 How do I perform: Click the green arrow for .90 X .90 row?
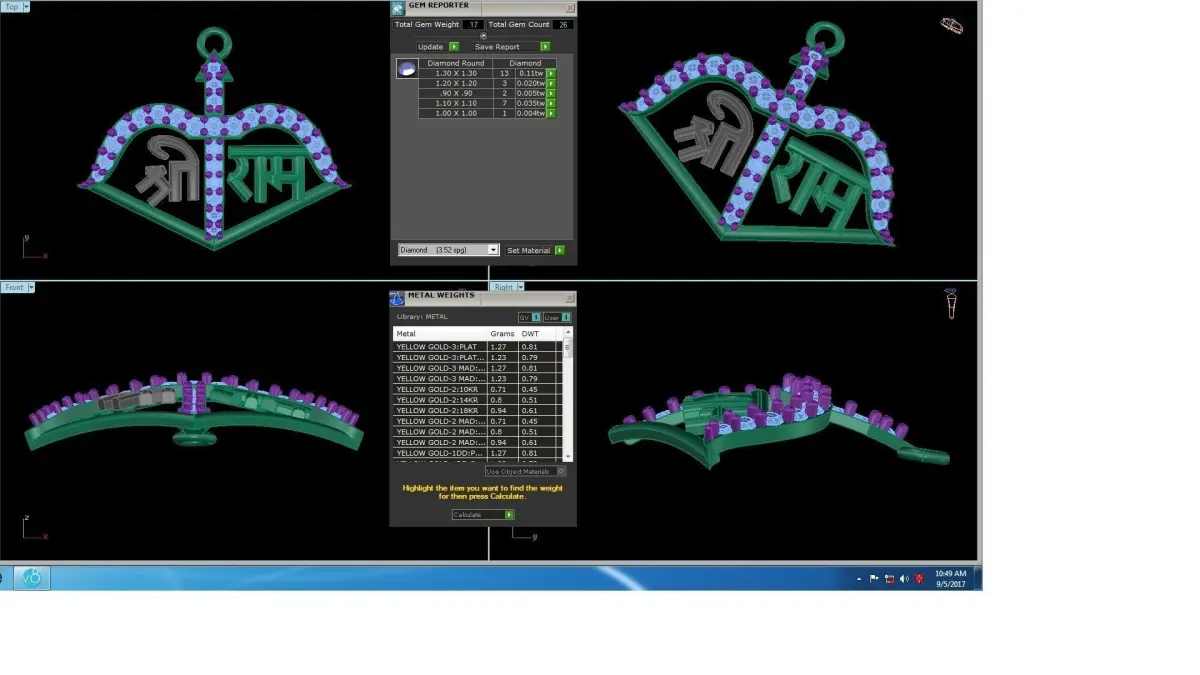pos(551,93)
